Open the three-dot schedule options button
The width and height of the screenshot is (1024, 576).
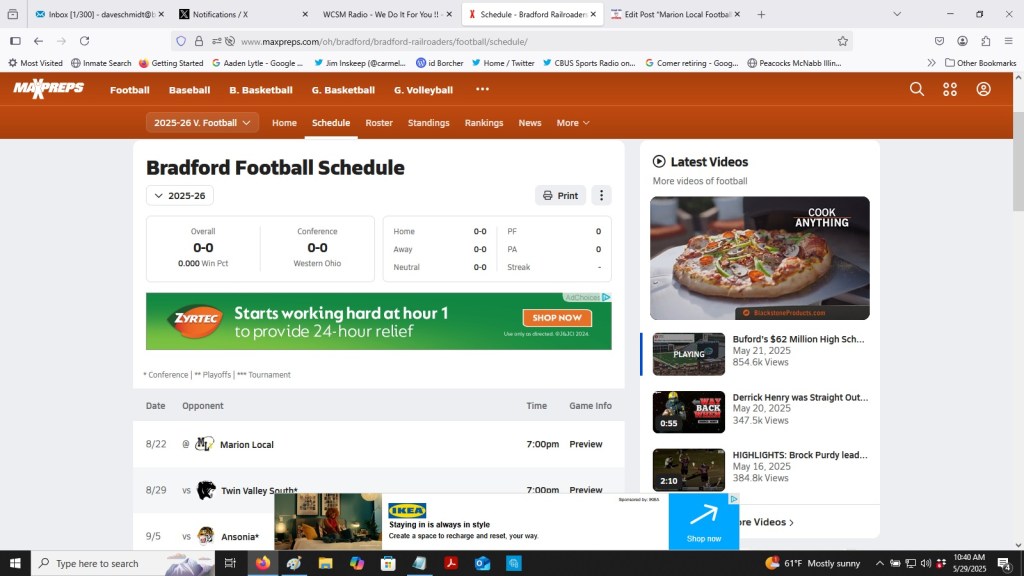[601, 196]
